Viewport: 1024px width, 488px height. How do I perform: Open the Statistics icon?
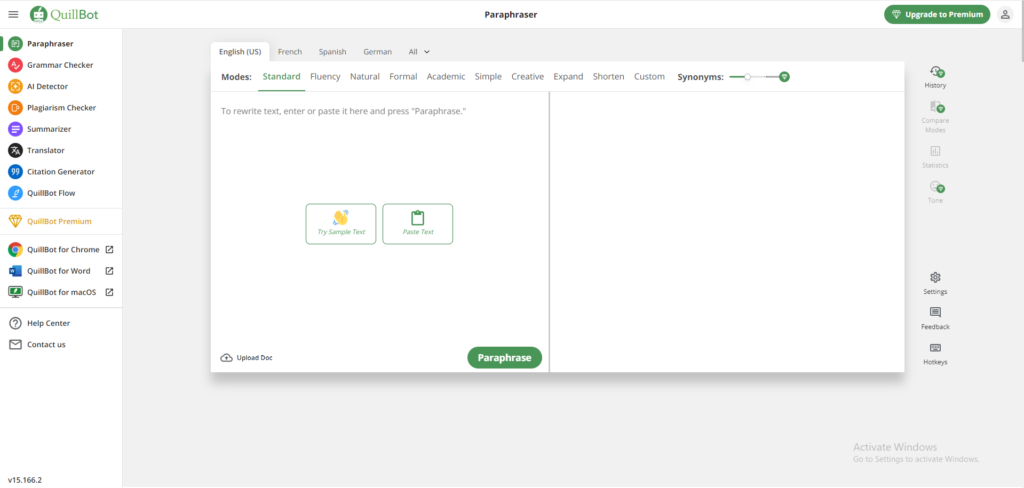click(x=935, y=151)
